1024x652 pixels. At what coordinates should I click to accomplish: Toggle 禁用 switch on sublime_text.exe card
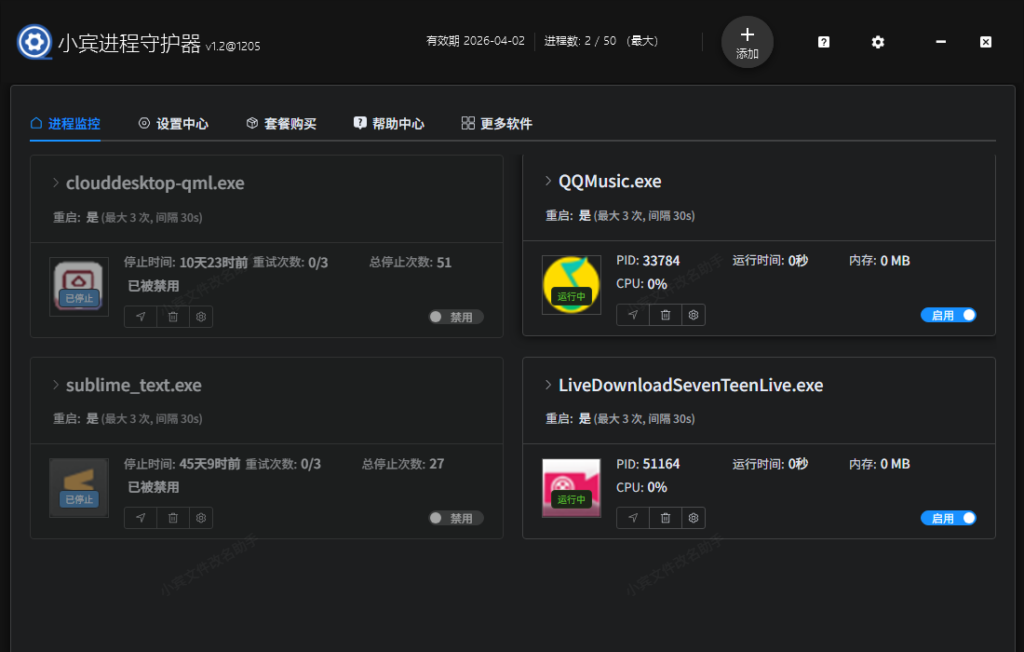456,517
